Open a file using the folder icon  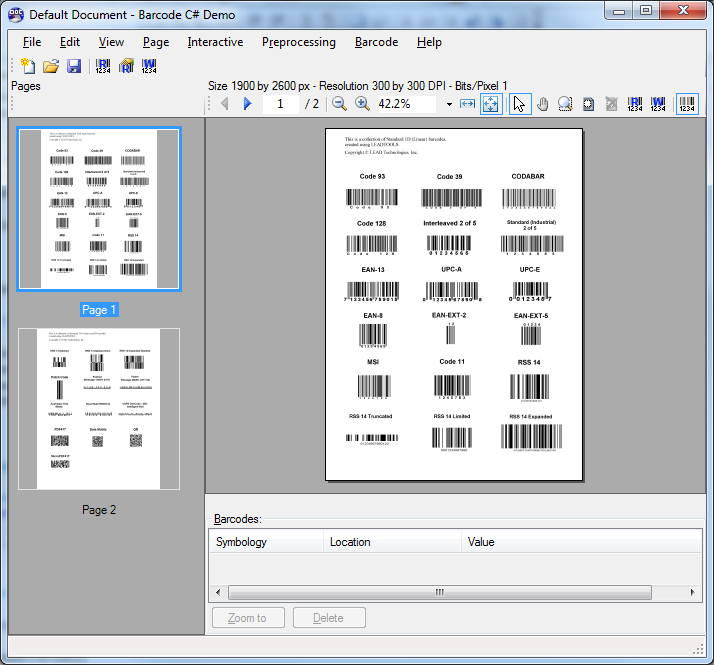click(x=51, y=66)
